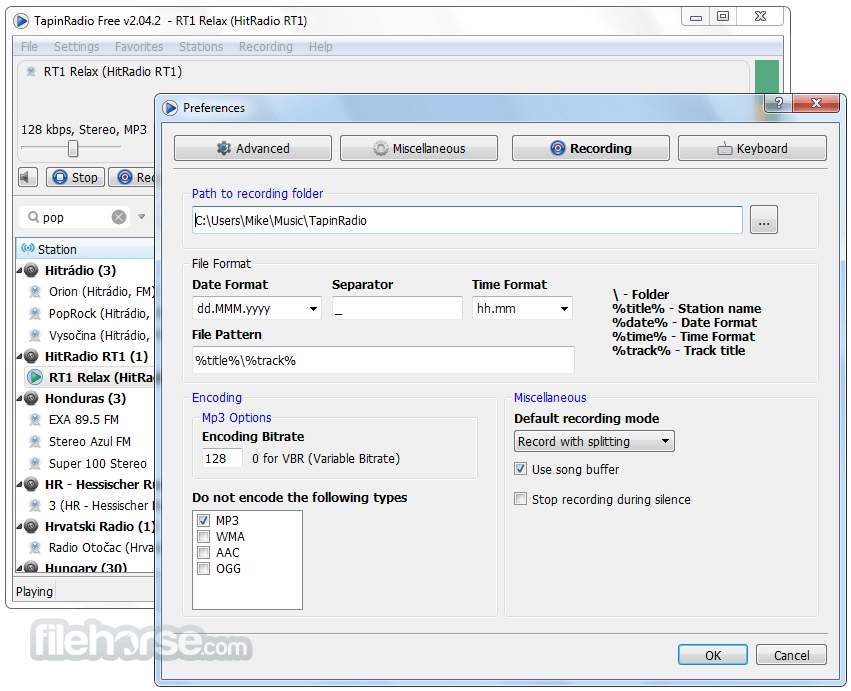Open the Stations menu
Screen dimensions: 851x691
click(x=201, y=47)
